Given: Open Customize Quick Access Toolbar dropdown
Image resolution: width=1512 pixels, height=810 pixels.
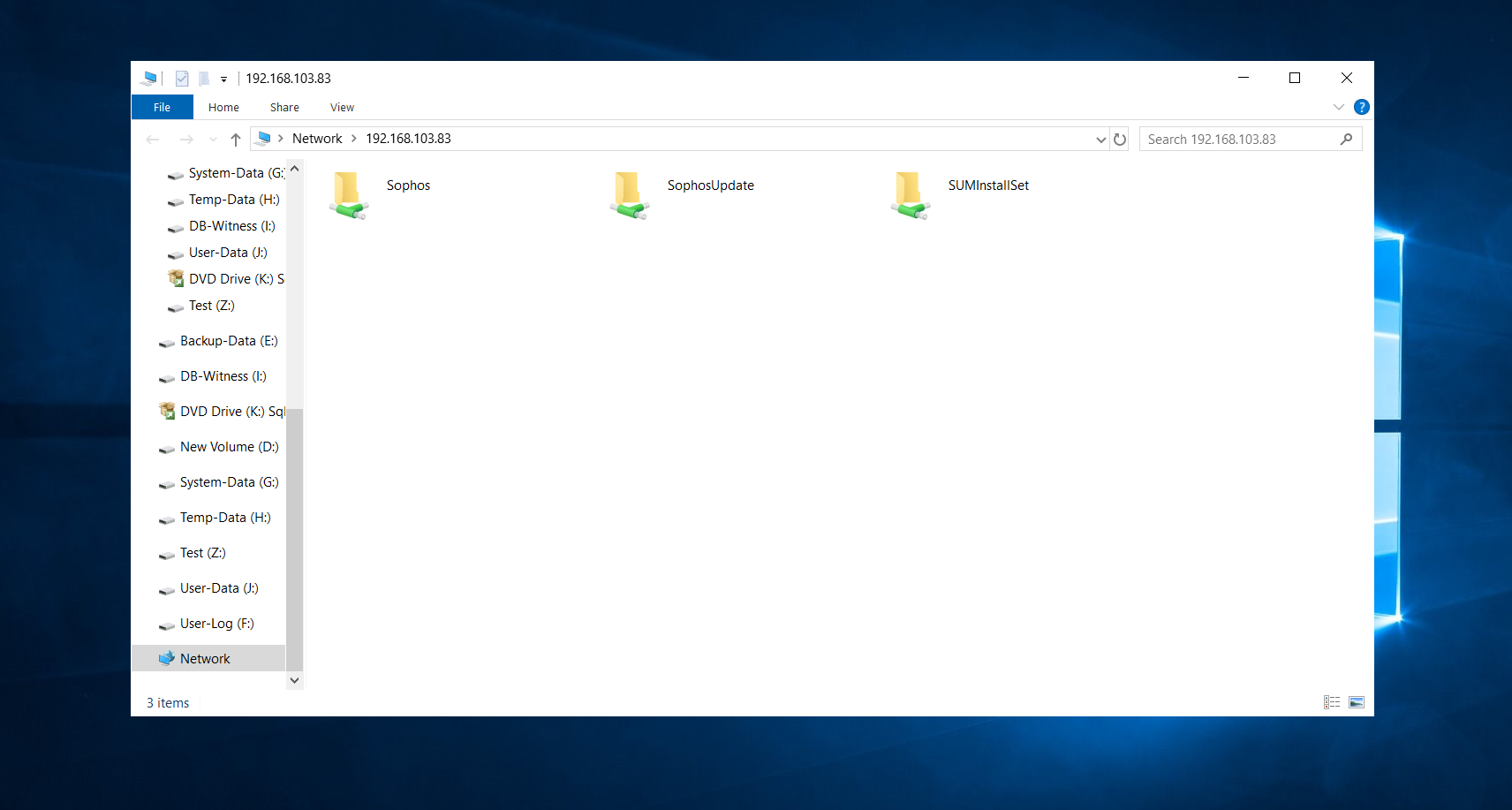Looking at the screenshot, I should click(224, 79).
